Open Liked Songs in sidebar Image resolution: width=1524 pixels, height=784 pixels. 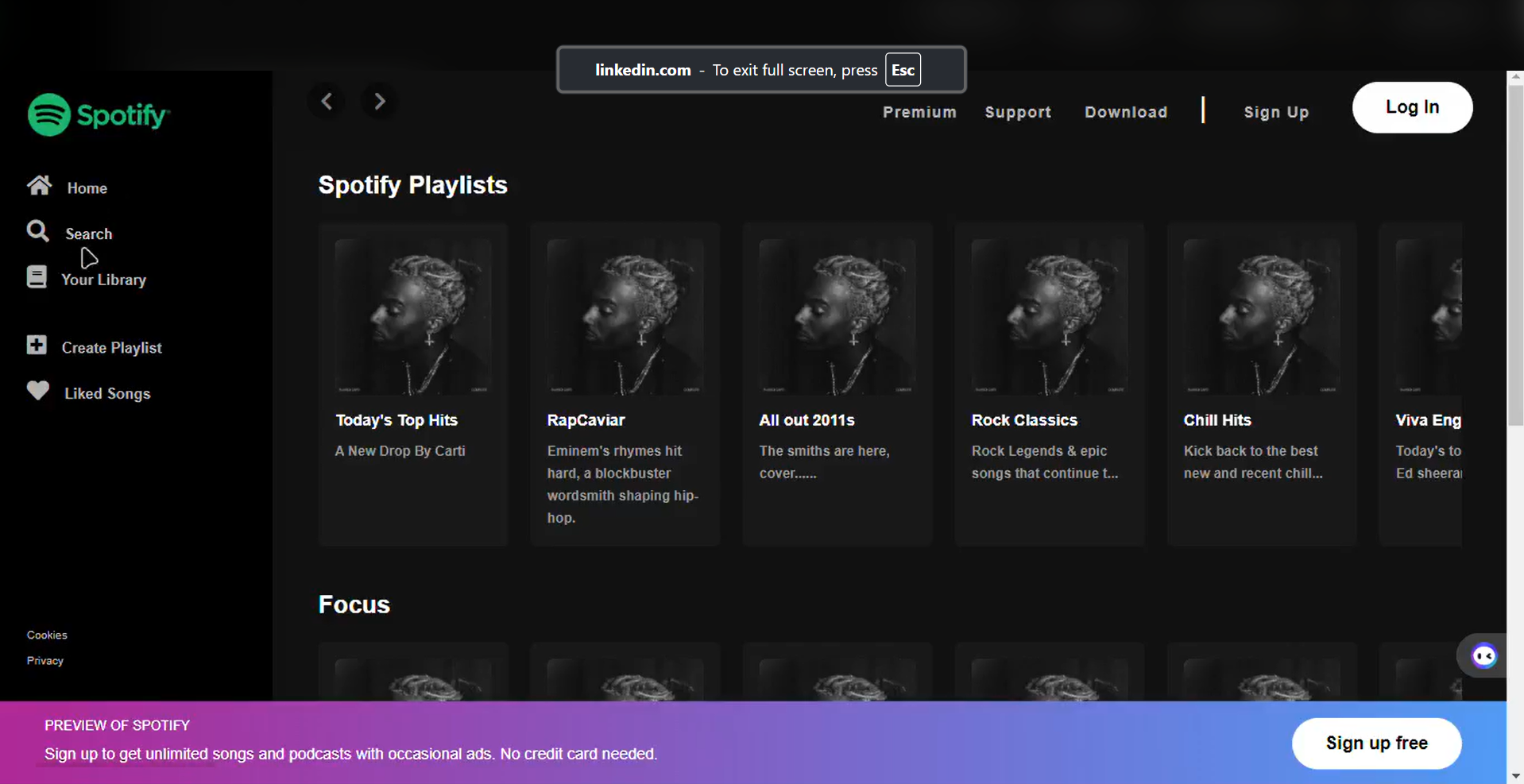pyautogui.click(x=107, y=394)
